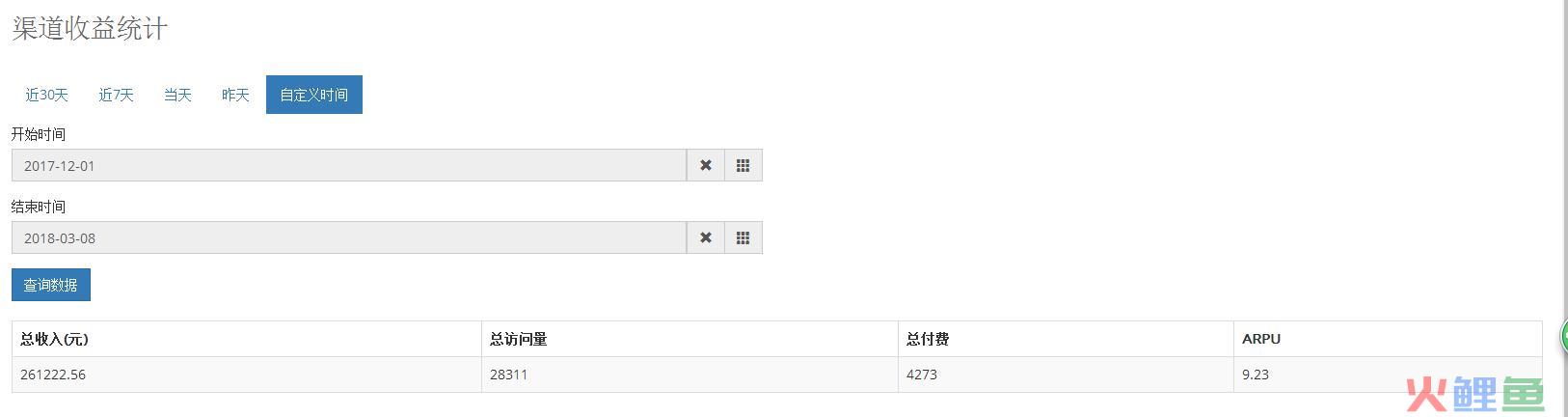Click the 火鲤鱼 watermark logo
The height and width of the screenshot is (417, 1568).
(1474, 393)
